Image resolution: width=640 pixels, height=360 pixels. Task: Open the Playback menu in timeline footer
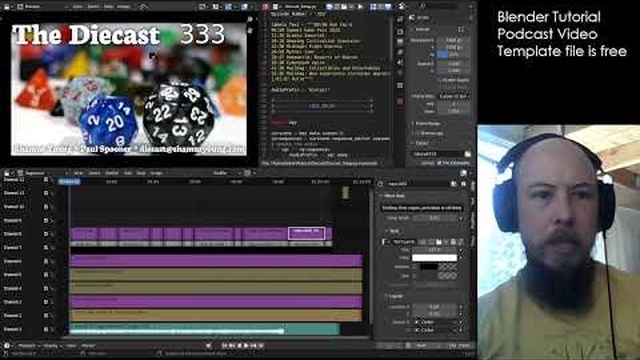point(27,346)
